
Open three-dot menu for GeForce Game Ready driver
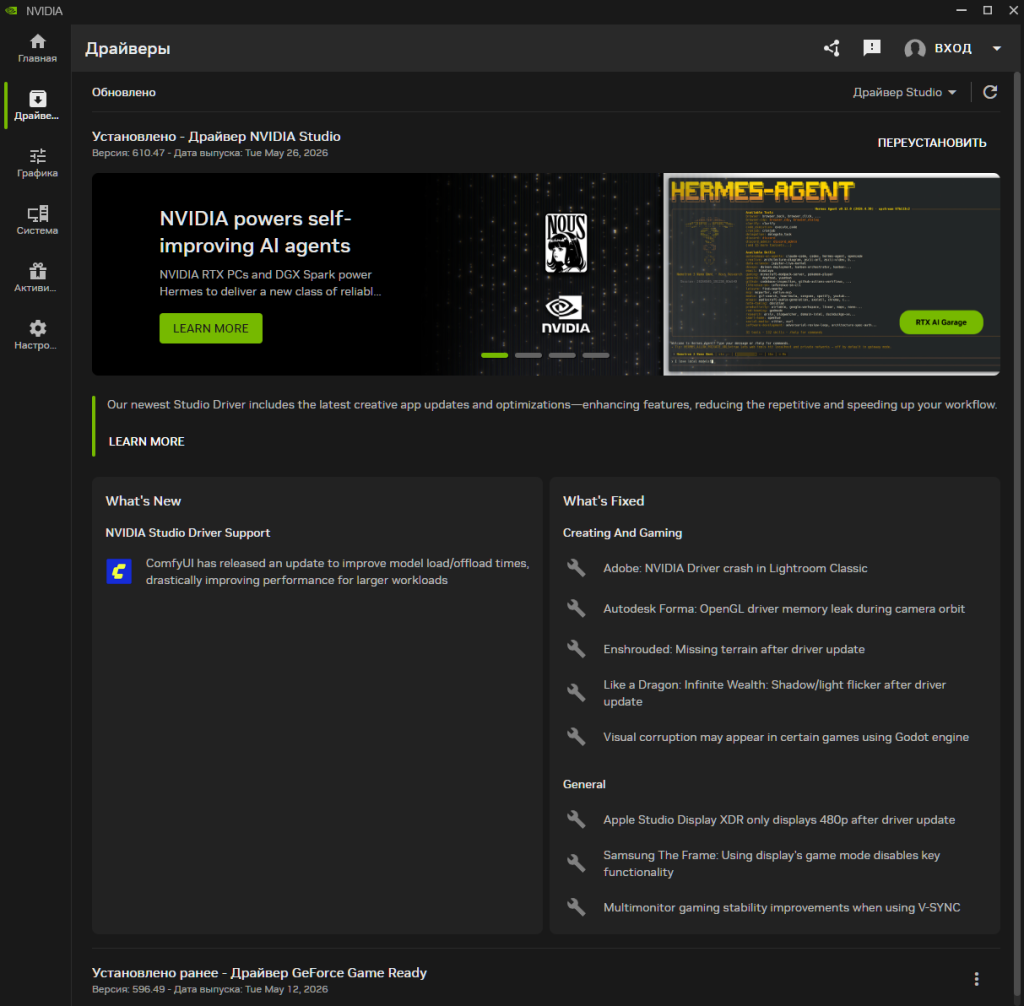(x=976, y=979)
